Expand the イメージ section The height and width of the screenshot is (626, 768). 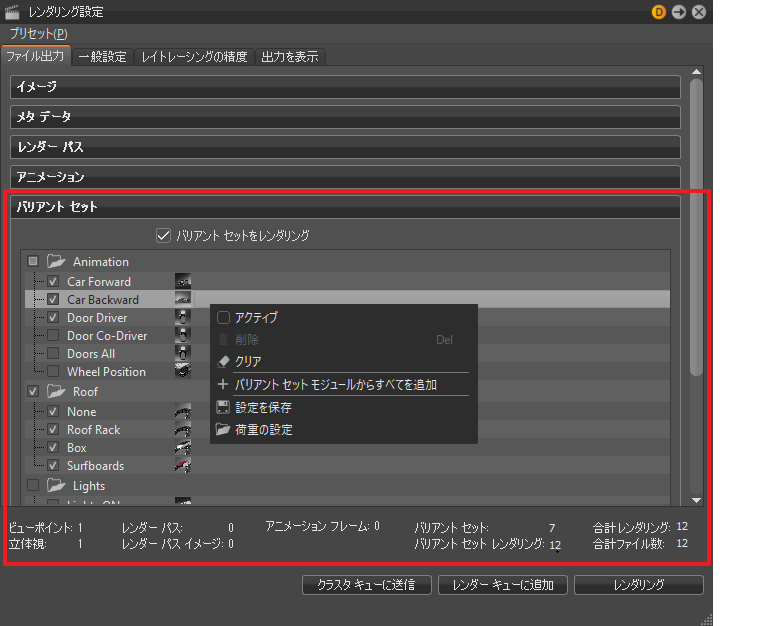pos(345,87)
